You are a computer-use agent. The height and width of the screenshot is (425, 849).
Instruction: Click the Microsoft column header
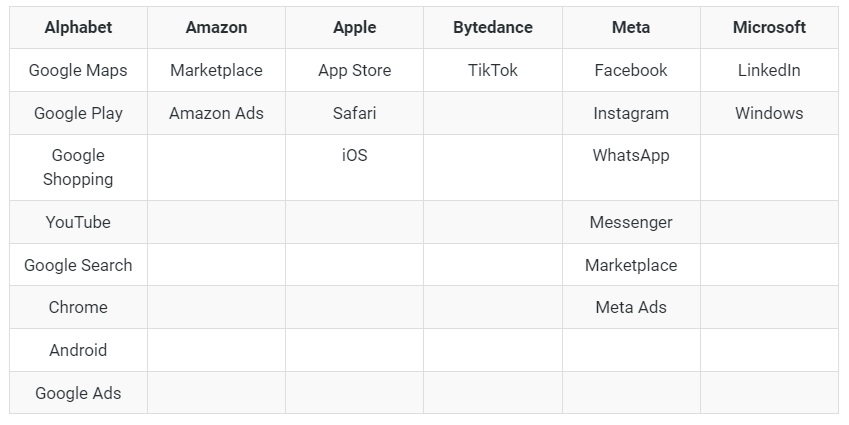769,28
